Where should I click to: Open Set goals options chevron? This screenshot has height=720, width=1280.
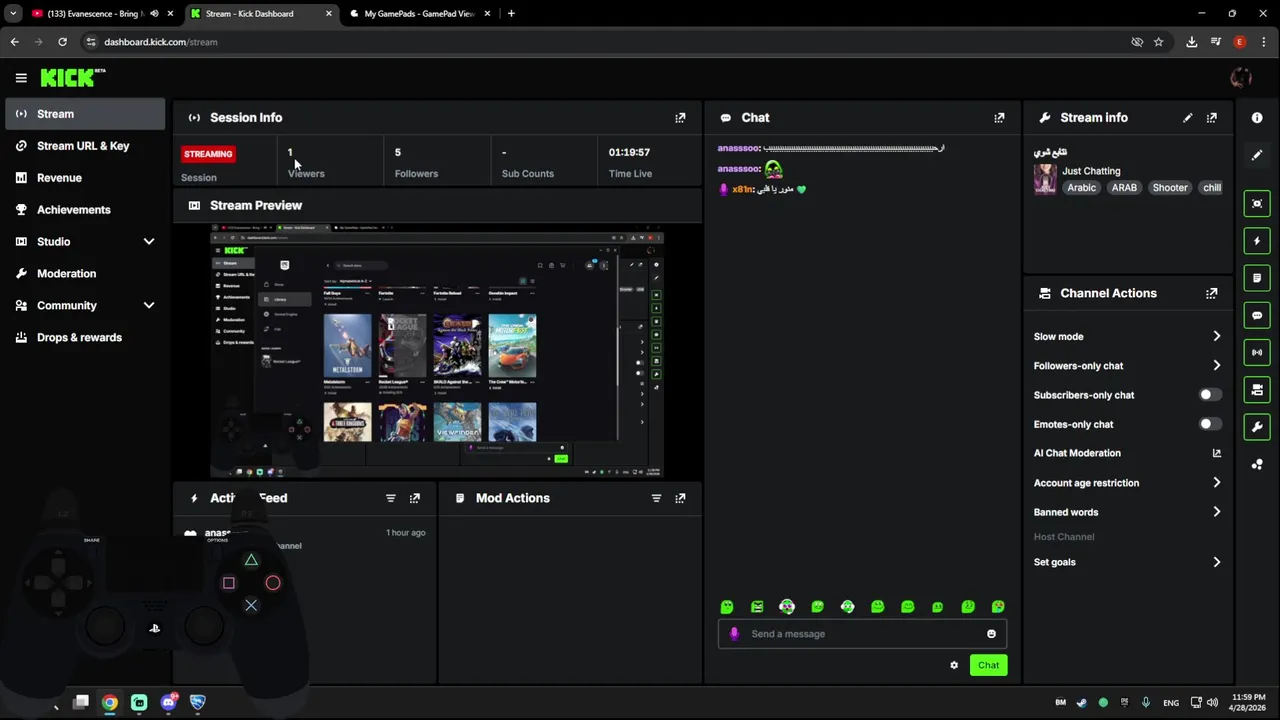(1217, 563)
